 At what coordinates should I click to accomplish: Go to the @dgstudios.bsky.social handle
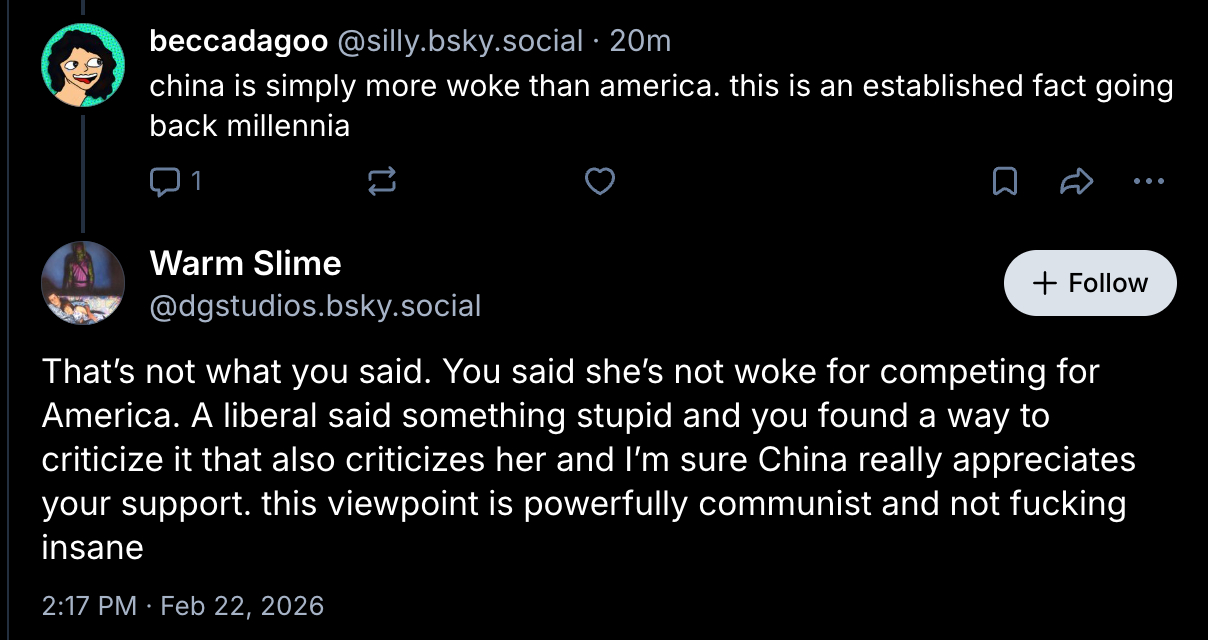tap(315, 305)
